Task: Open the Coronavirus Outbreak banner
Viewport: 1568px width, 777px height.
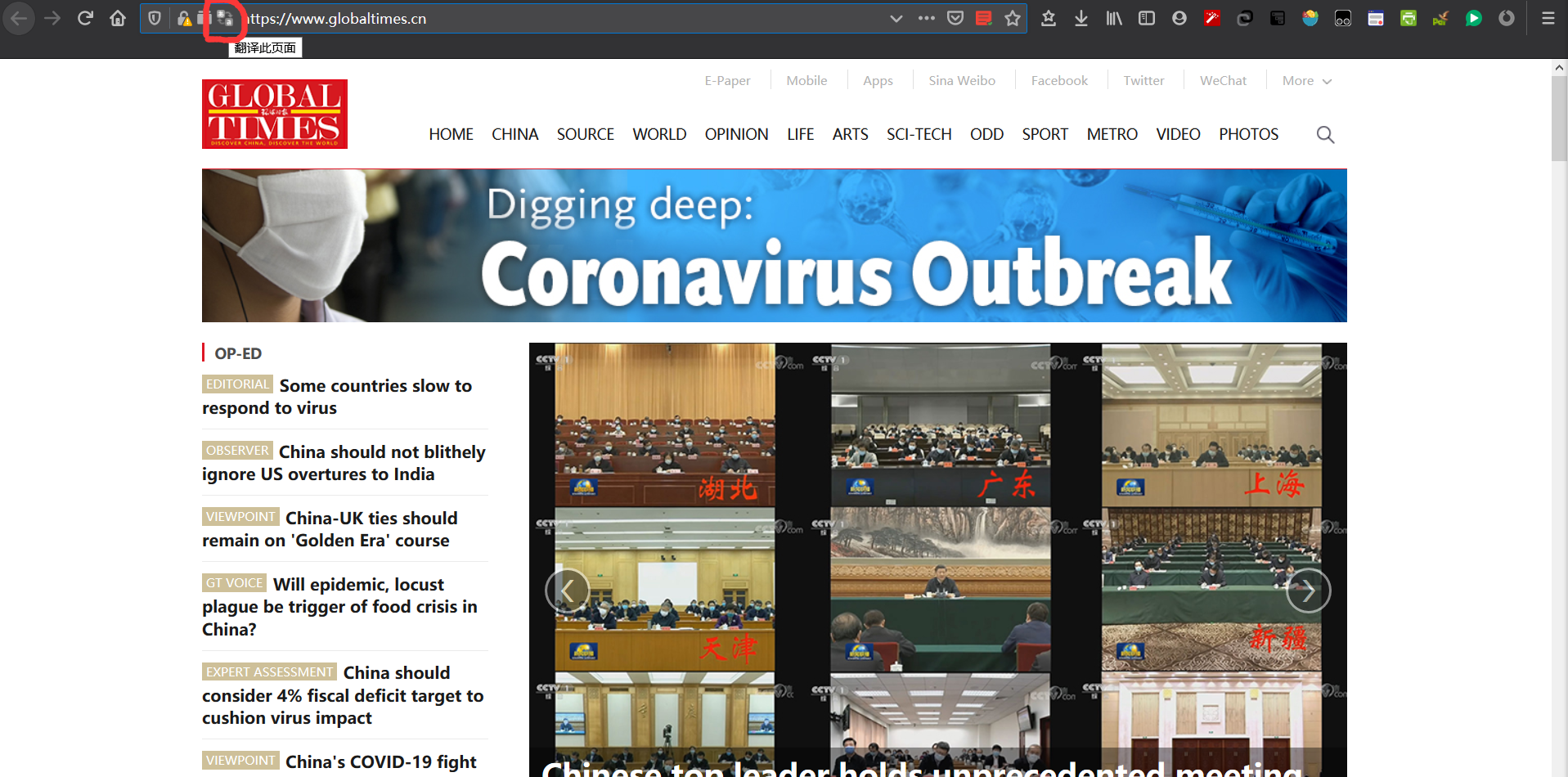Action: click(x=775, y=245)
